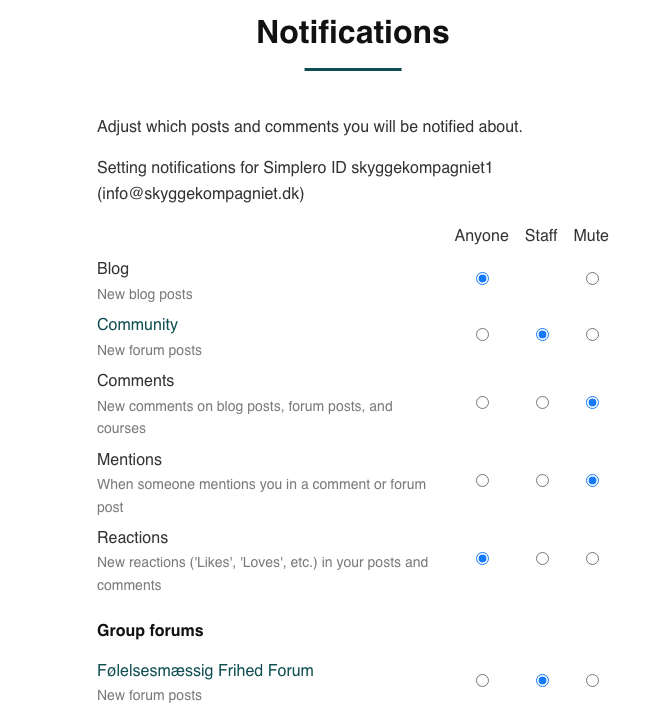659x718 pixels.
Task: Choose Staff for Reactions notifications
Action: (x=542, y=559)
